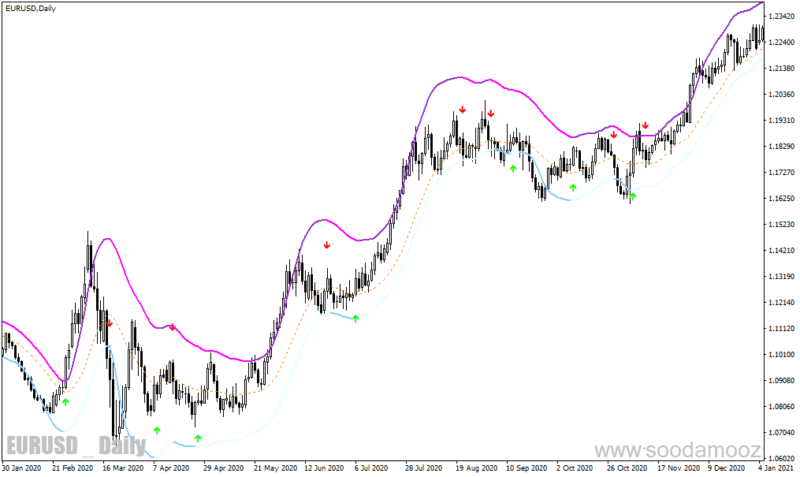Click the 1.21380 price level
This screenshot has width=800, height=477.
(782, 68)
